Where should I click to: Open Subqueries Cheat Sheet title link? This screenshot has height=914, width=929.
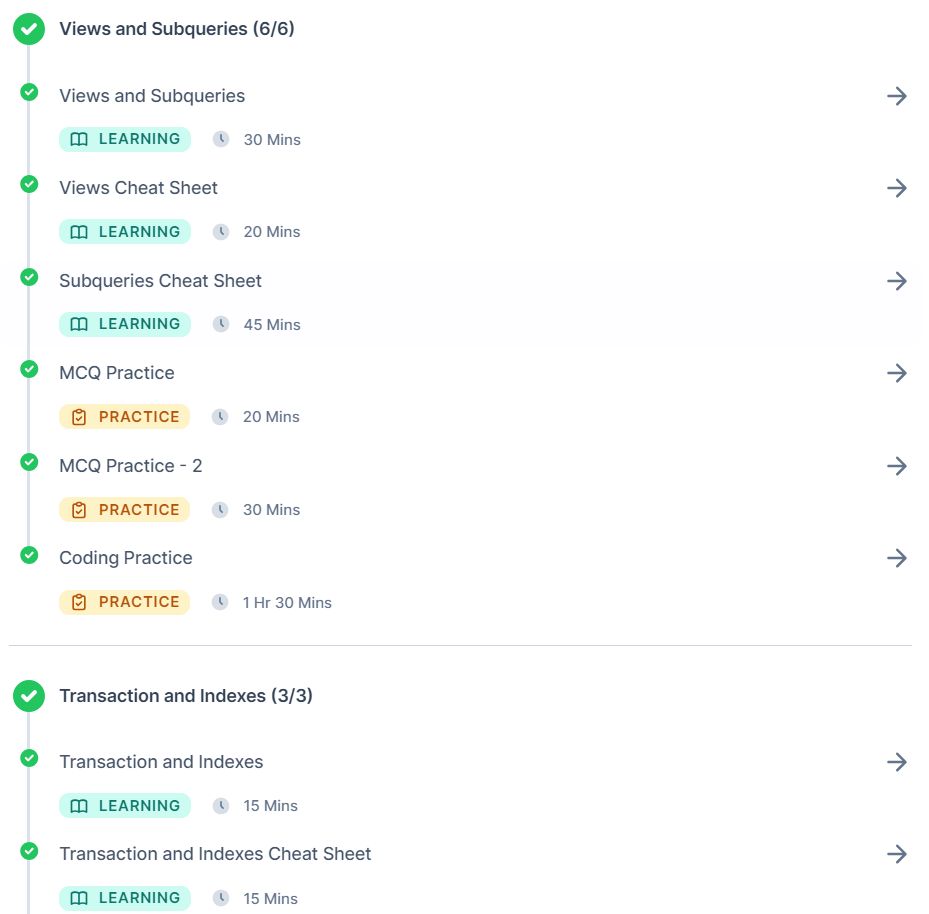160,281
